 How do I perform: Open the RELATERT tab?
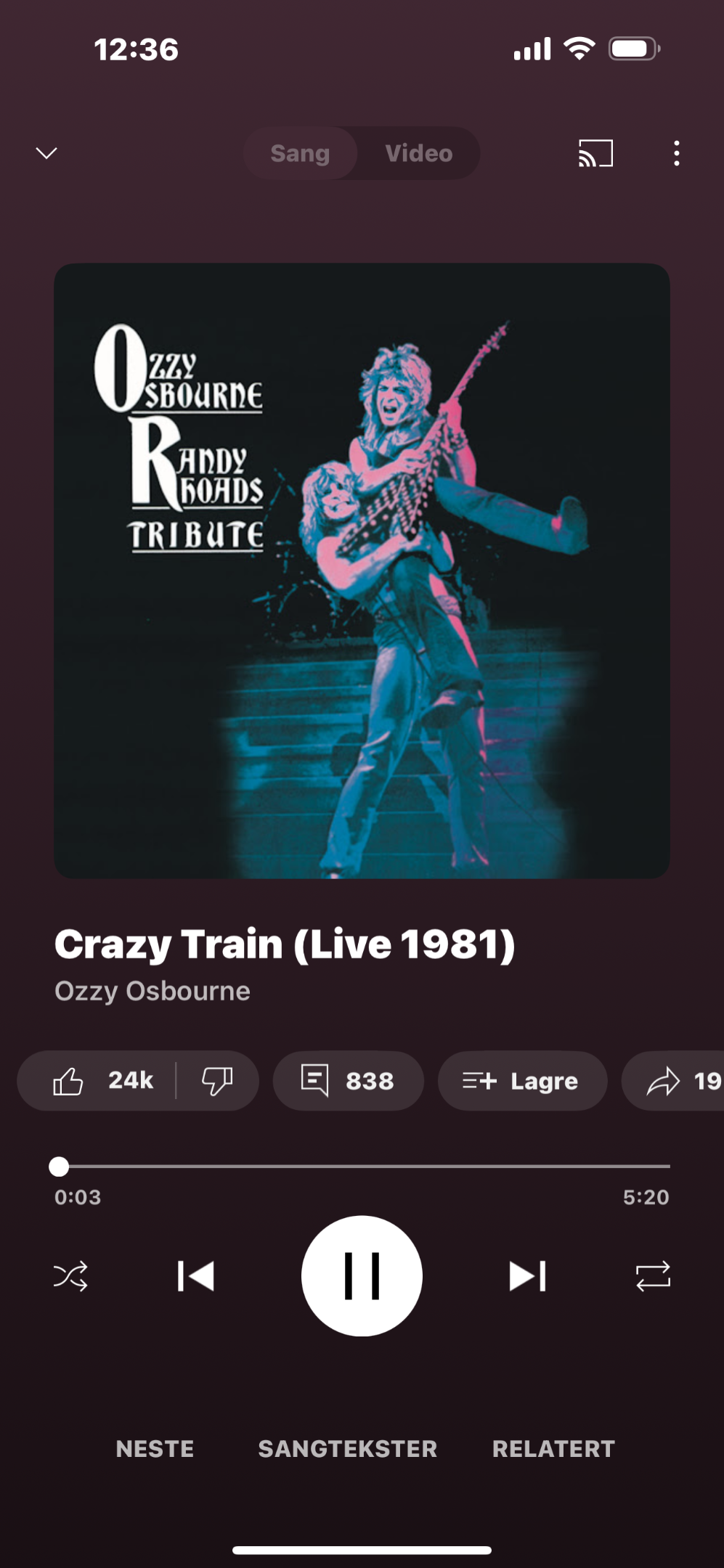[x=553, y=1449]
